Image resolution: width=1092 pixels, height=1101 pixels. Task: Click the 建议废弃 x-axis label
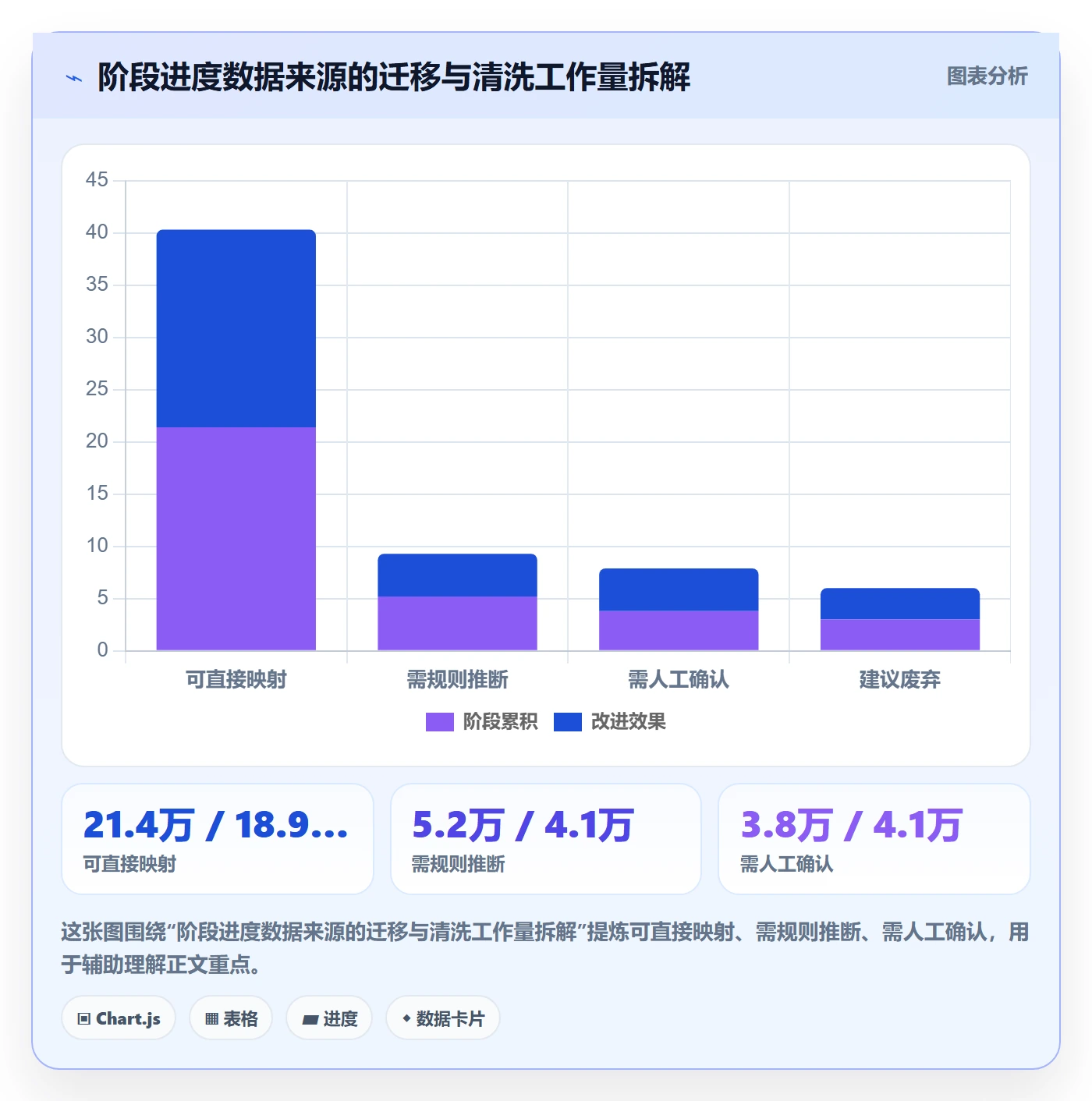900,680
